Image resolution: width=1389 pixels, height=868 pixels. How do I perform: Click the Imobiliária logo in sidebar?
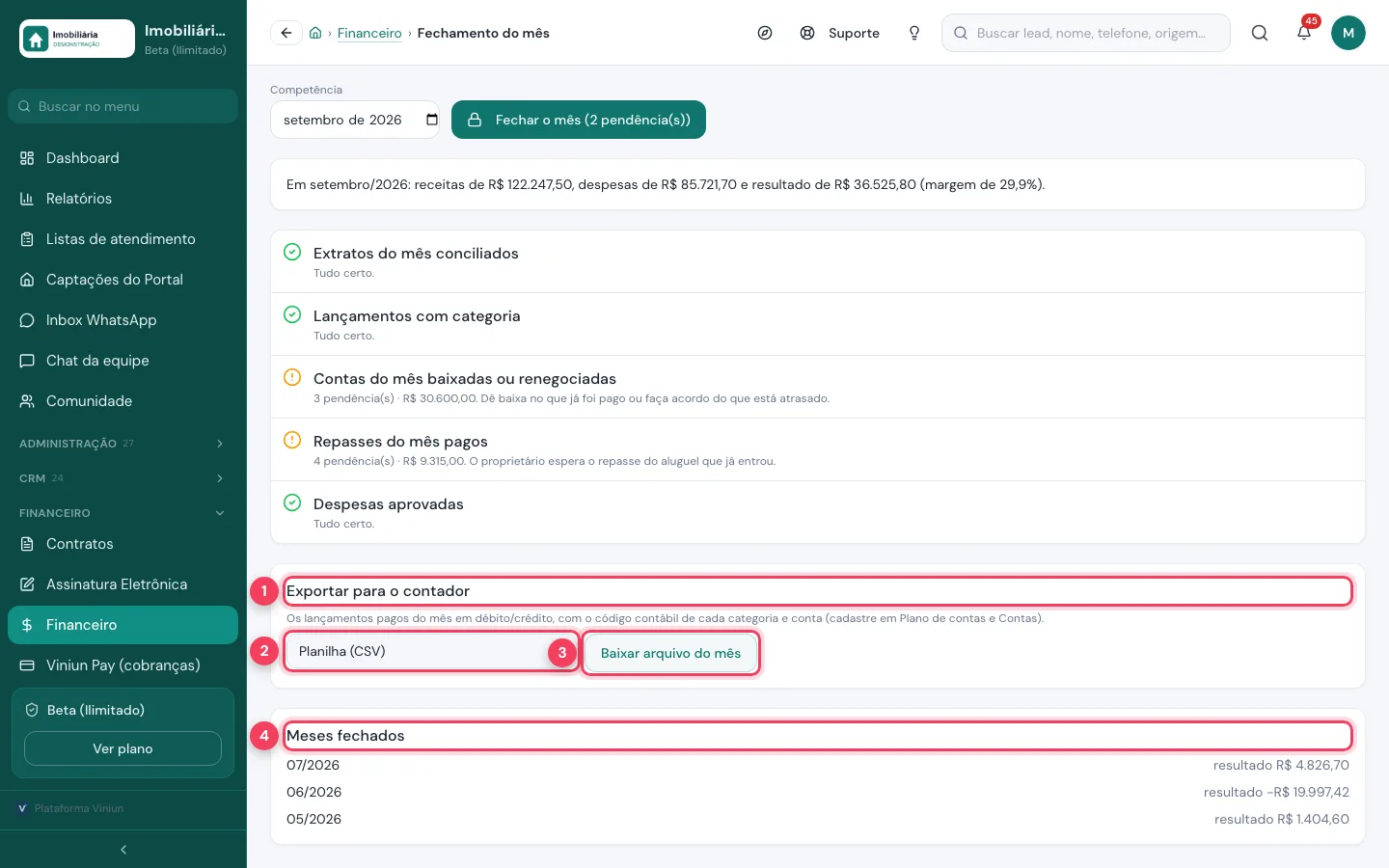pos(77,39)
